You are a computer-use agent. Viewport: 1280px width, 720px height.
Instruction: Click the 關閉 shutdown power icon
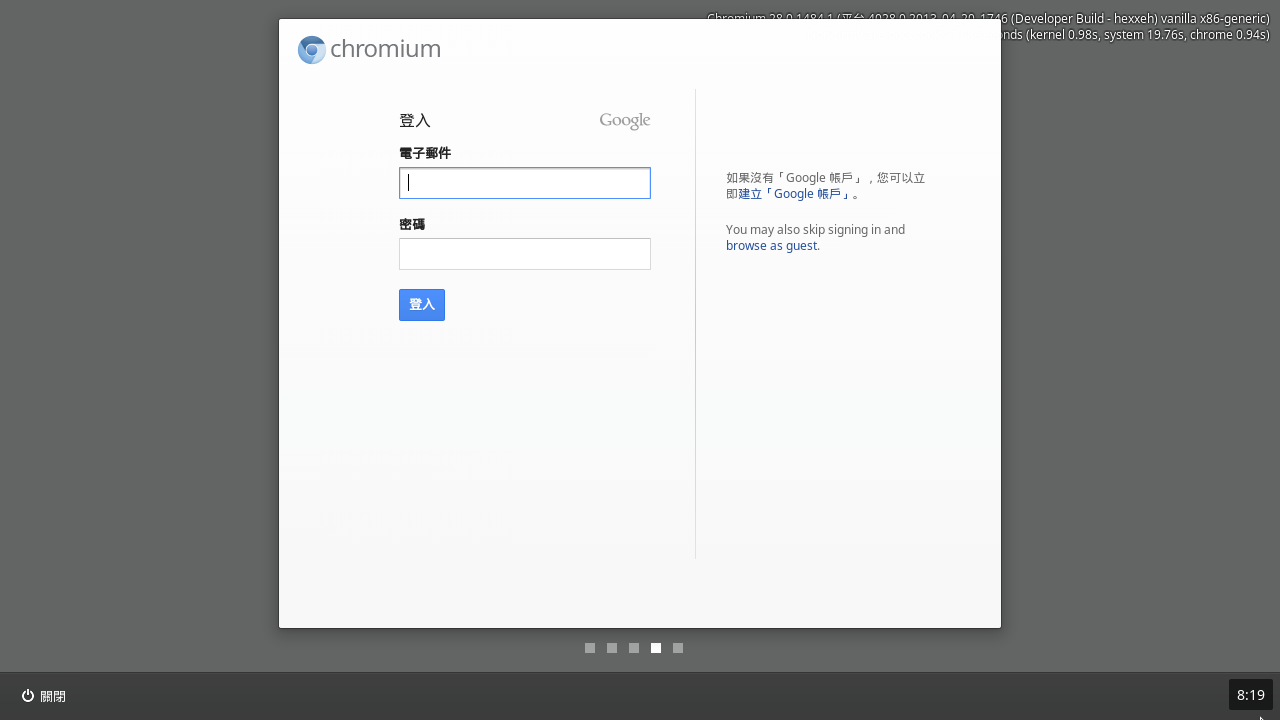[28, 696]
